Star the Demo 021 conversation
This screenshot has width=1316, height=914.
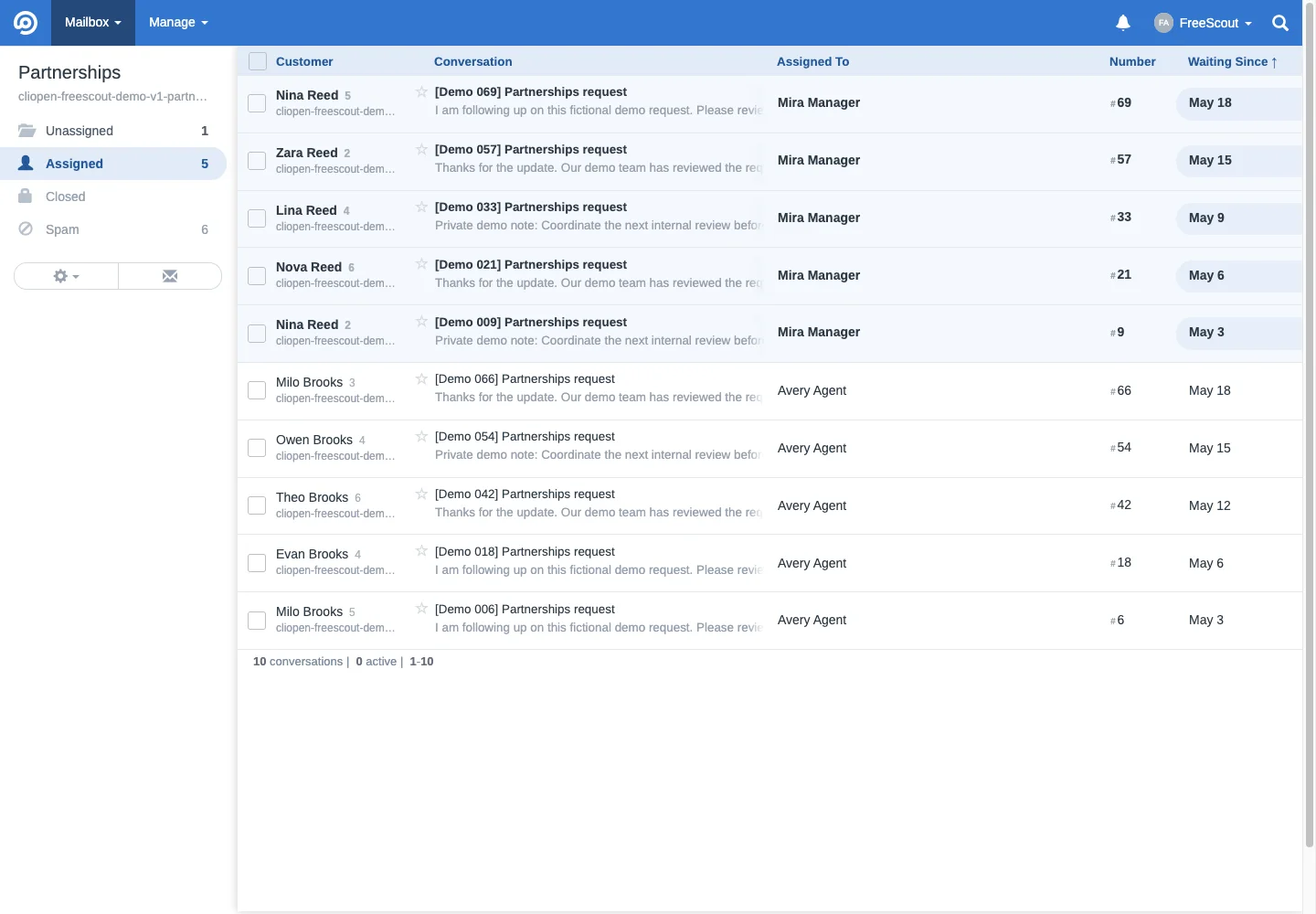click(x=421, y=264)
